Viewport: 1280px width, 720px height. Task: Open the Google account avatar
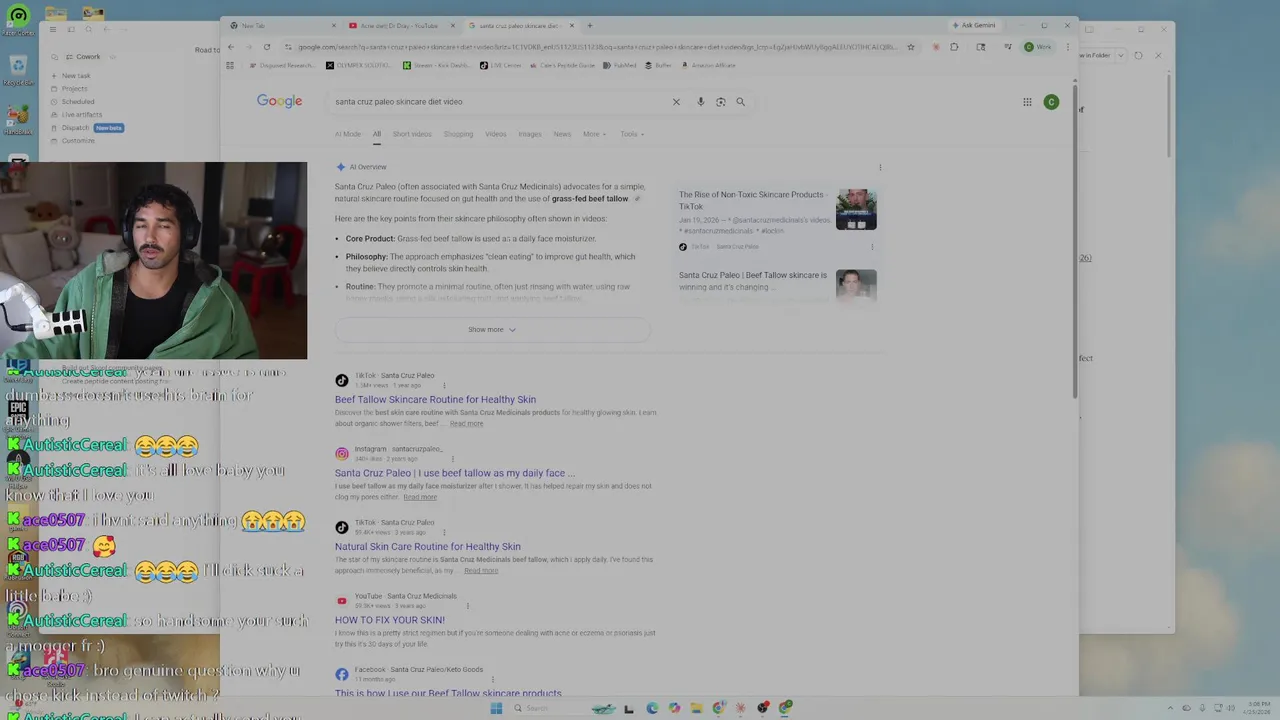pyautogui.click(x=1051, y=102)
